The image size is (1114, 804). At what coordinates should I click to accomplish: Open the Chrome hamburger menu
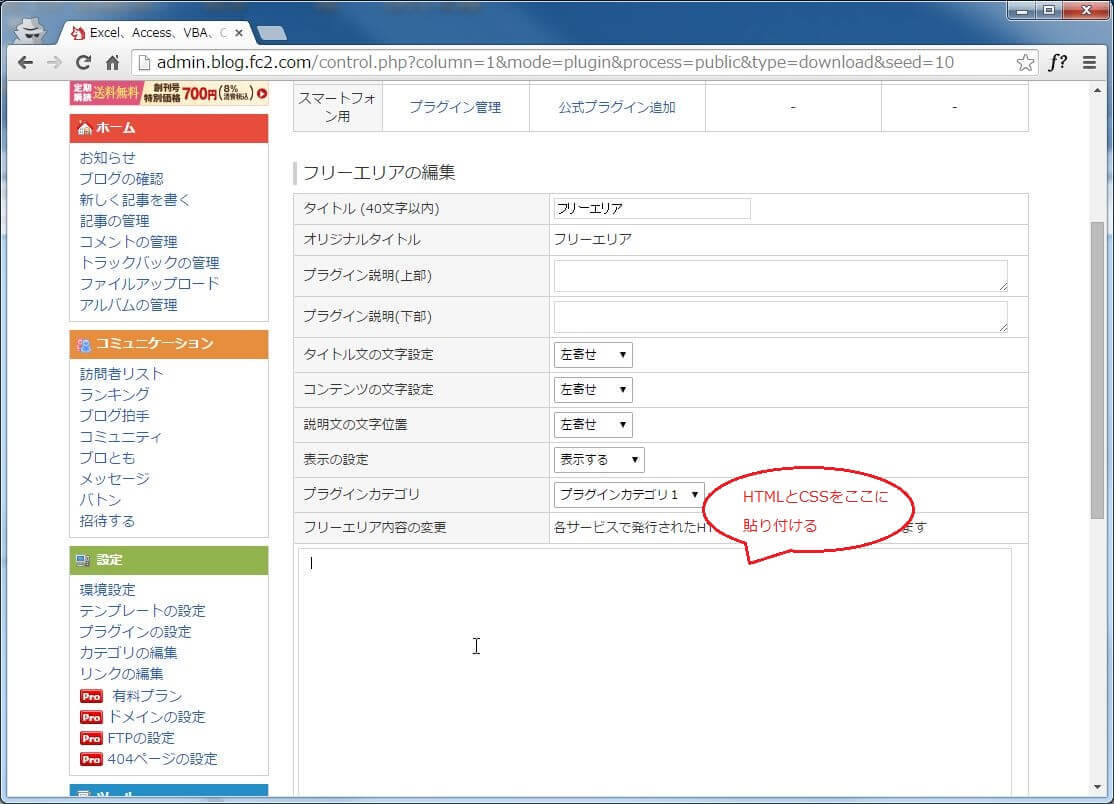tap(1089, 62)
